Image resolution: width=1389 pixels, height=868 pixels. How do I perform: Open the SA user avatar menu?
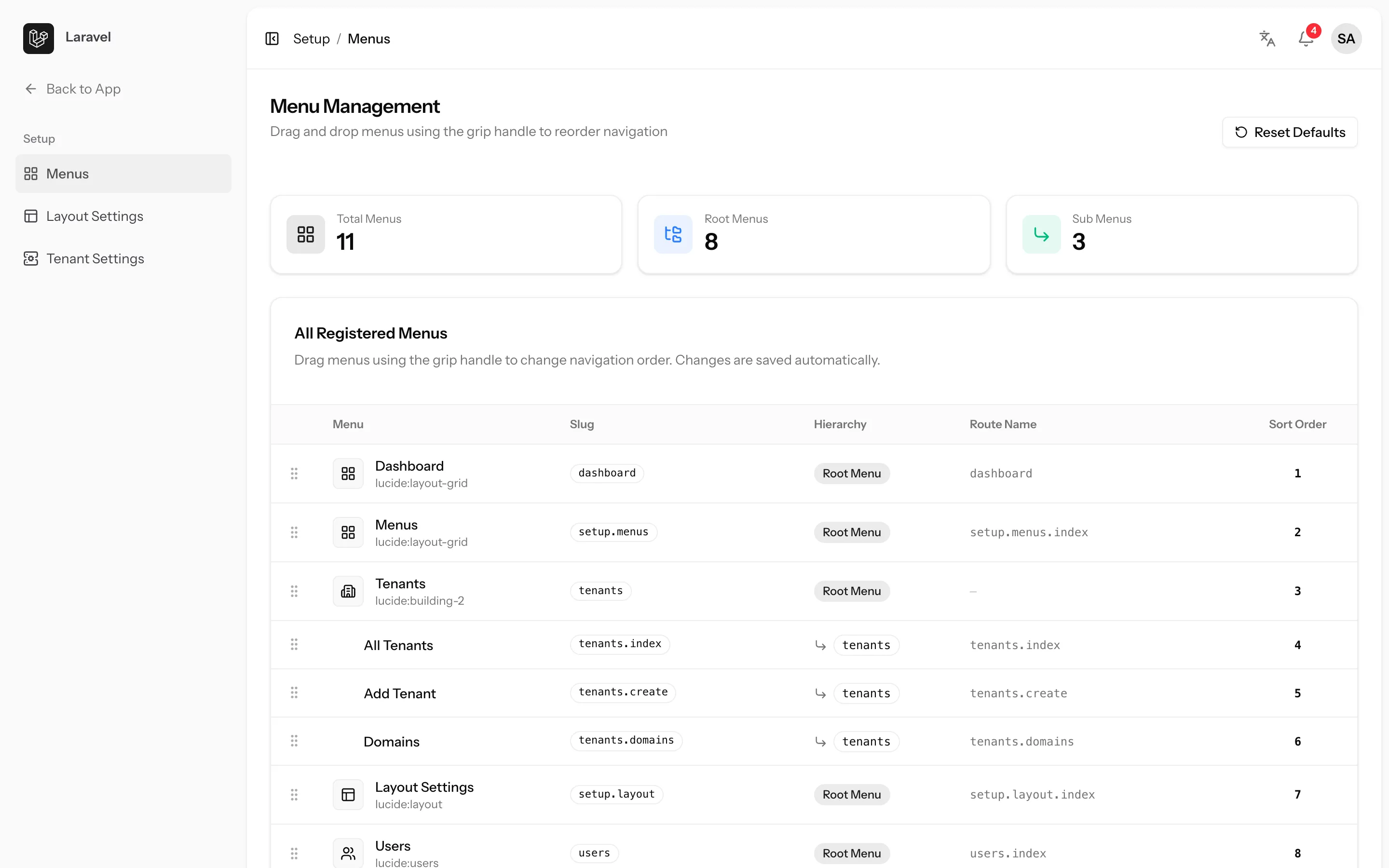[1346, 39]
